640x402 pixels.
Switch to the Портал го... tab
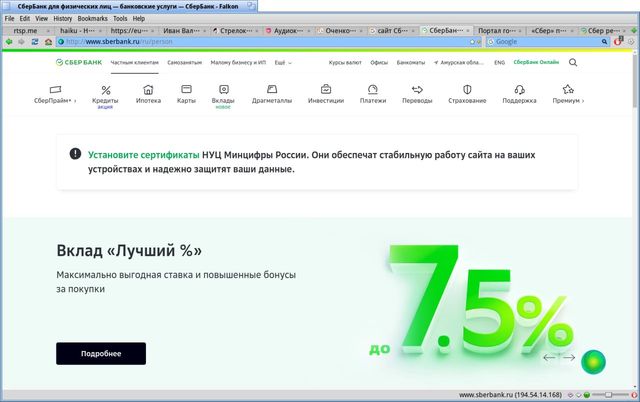click(499, 31)
